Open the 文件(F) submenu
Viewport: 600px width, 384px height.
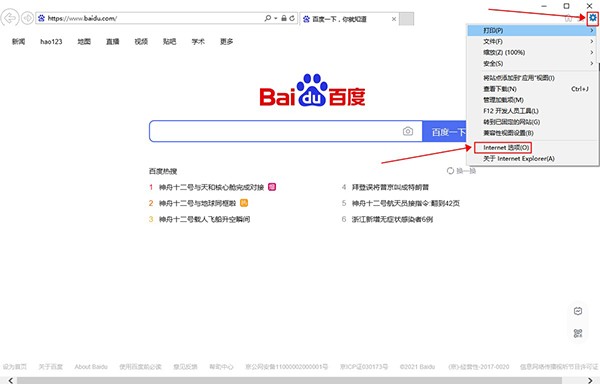pyautogui.click(x=532, y=41)
